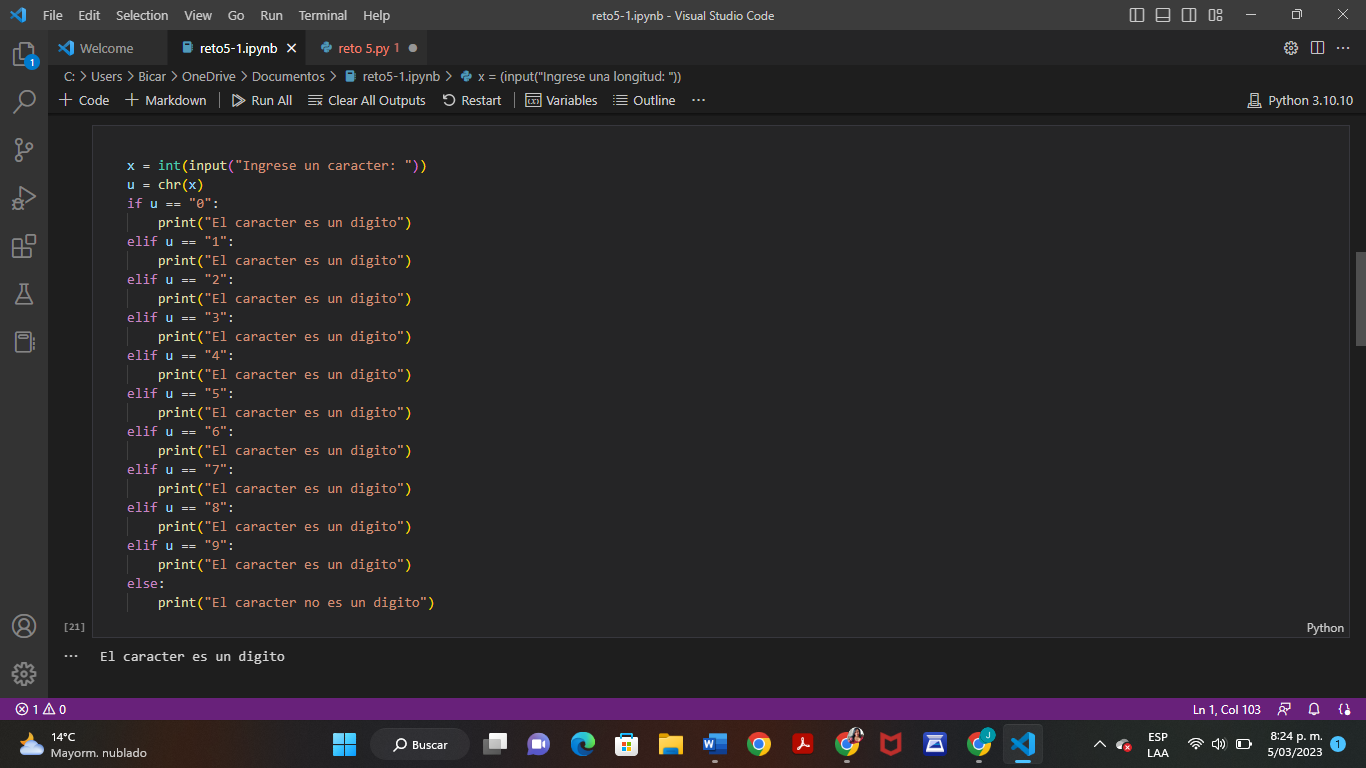The image size is (1366, 768).
Task: Restart the notebook kernel
Action: [471, 100]
